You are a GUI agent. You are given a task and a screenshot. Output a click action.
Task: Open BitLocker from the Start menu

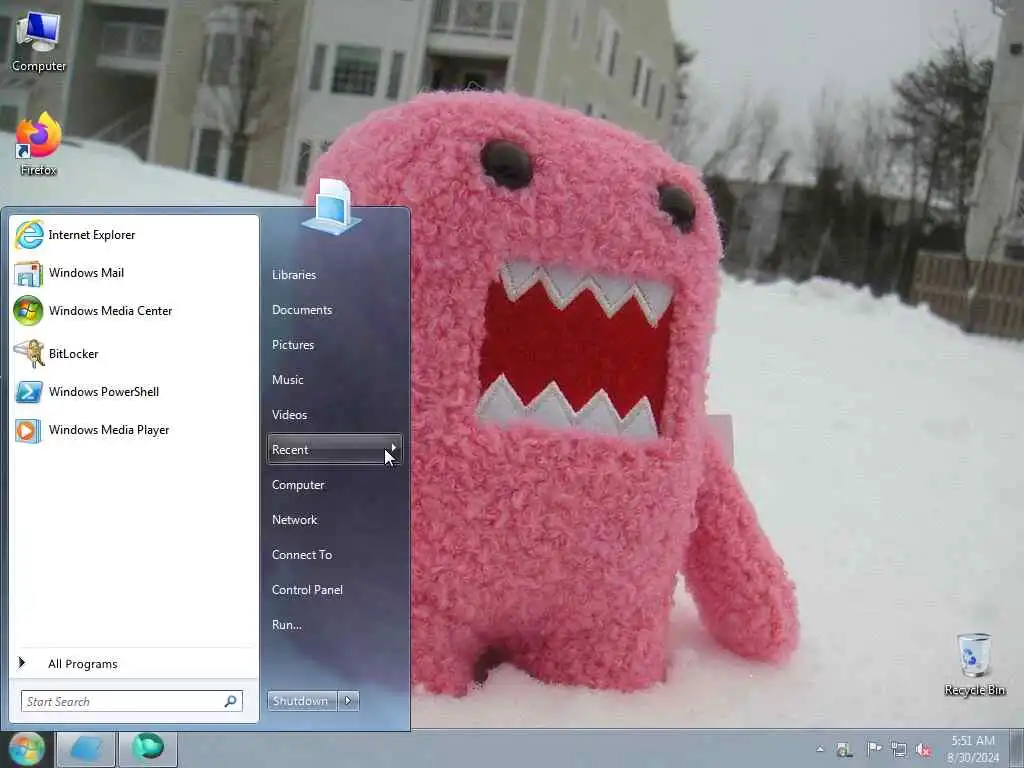pos(134,354)
